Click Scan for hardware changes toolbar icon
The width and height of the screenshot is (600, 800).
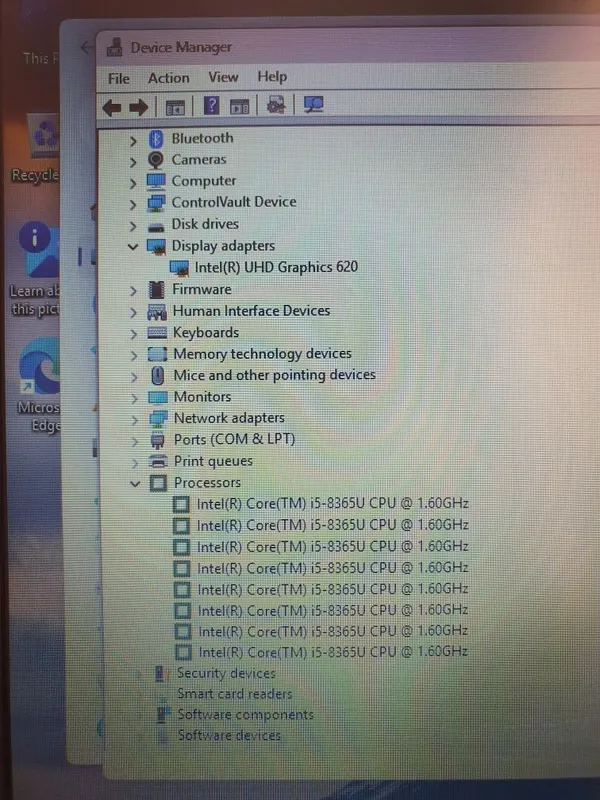[313, 105]
